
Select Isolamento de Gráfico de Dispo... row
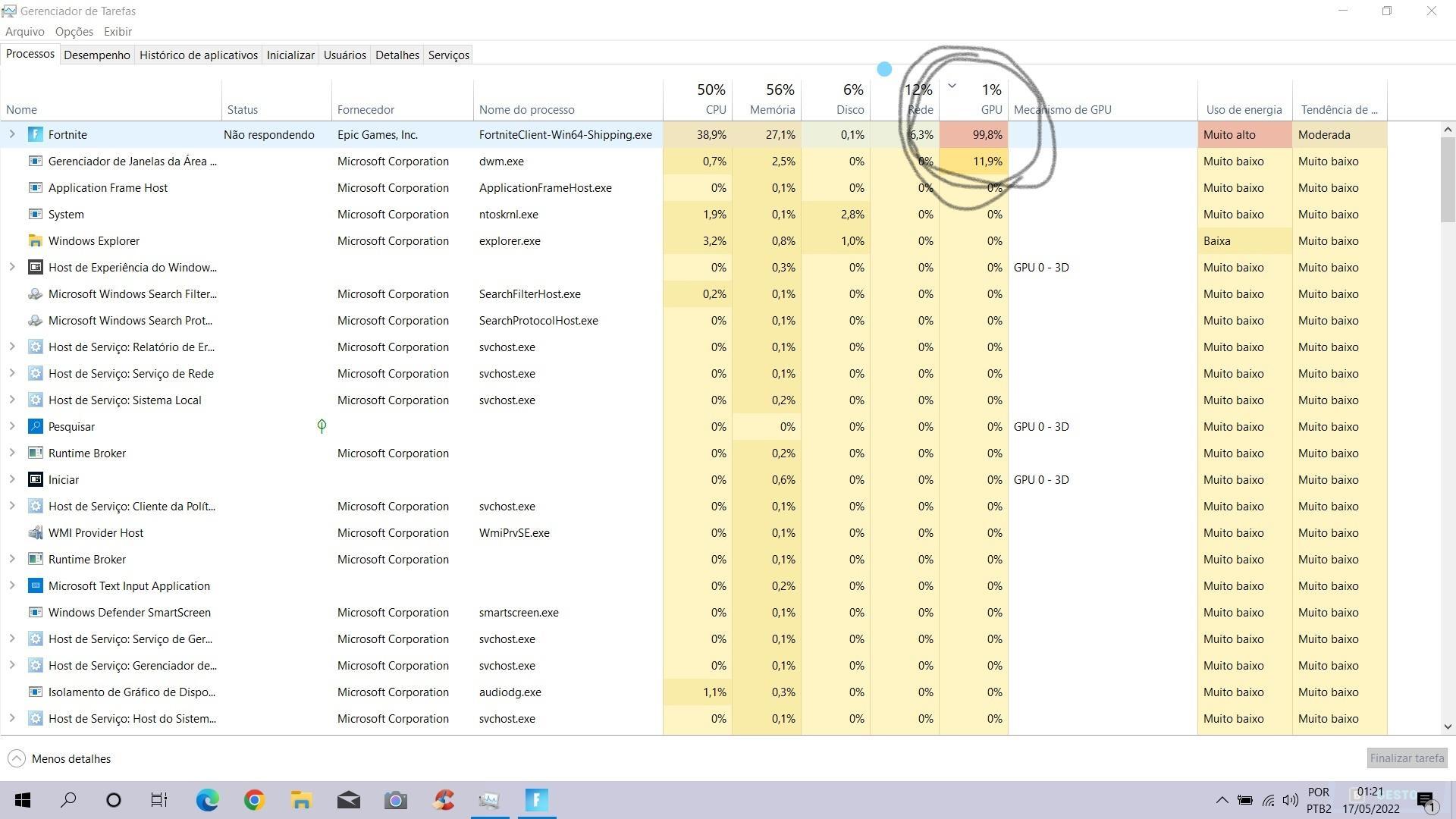[694, 692]
